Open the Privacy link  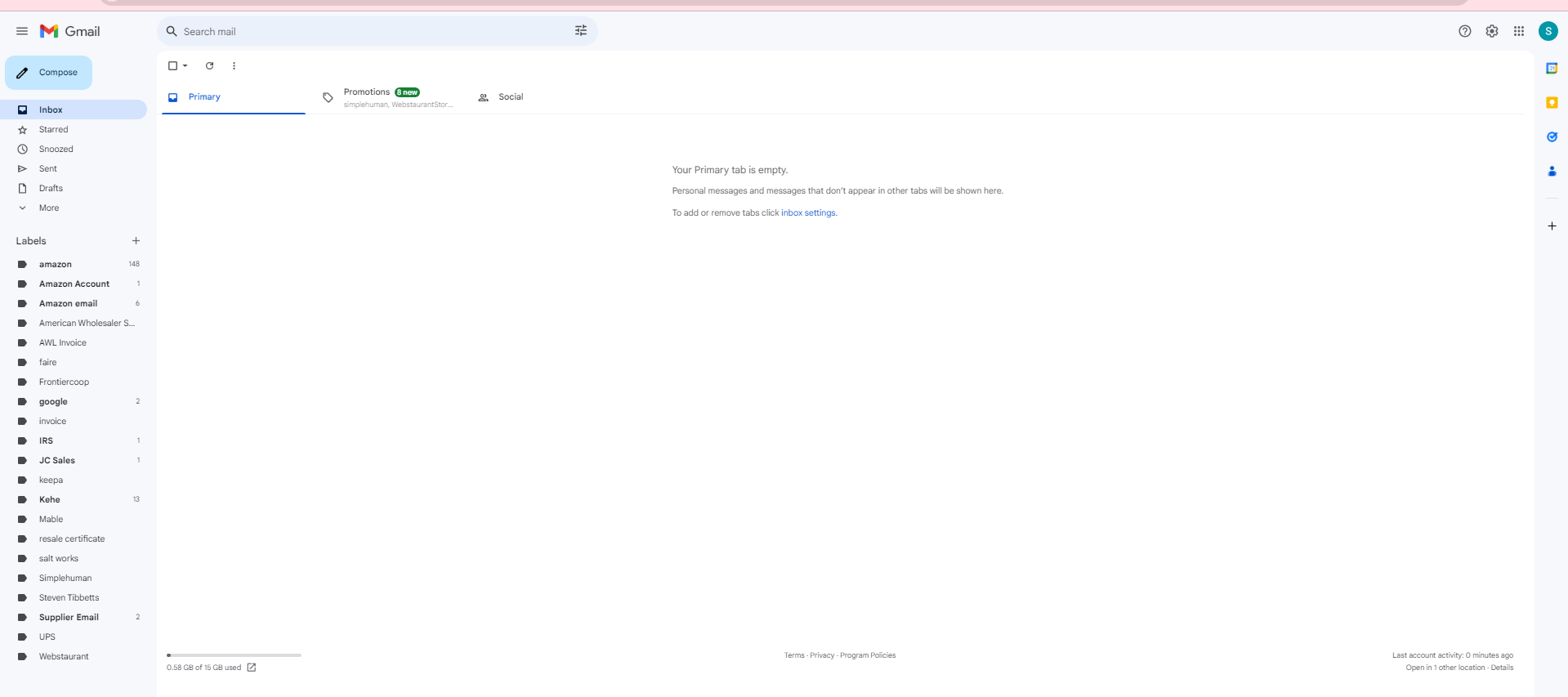822,655
